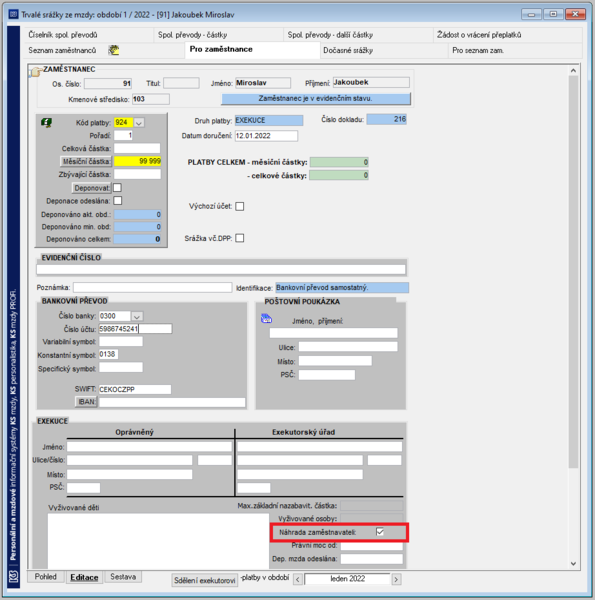Click the IBAN button

[86, 402]
